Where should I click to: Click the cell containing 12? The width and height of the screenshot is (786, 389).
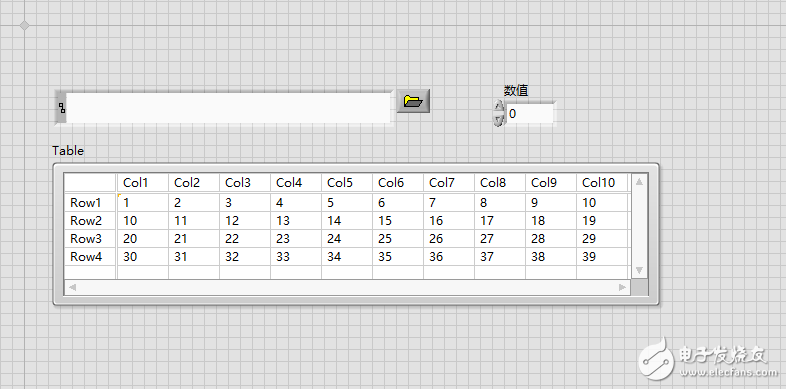coord(245,221)
